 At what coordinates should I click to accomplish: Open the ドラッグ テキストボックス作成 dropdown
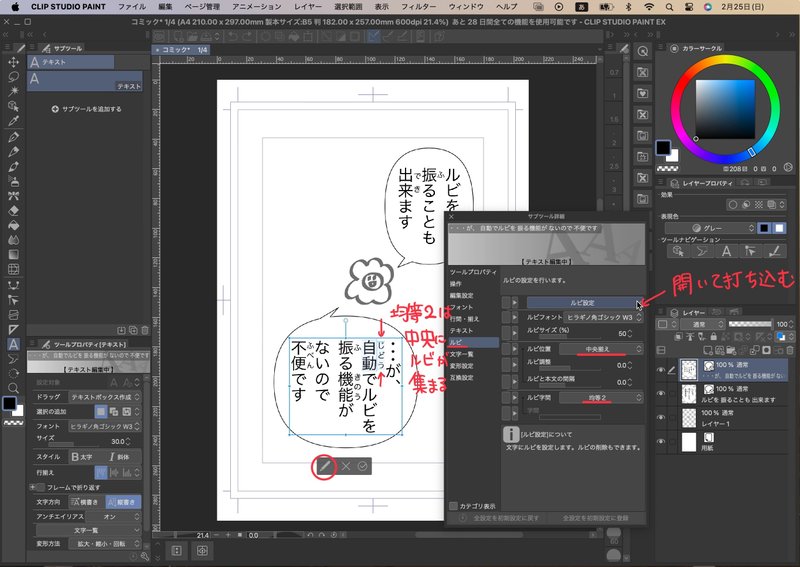tap(105, 397)
